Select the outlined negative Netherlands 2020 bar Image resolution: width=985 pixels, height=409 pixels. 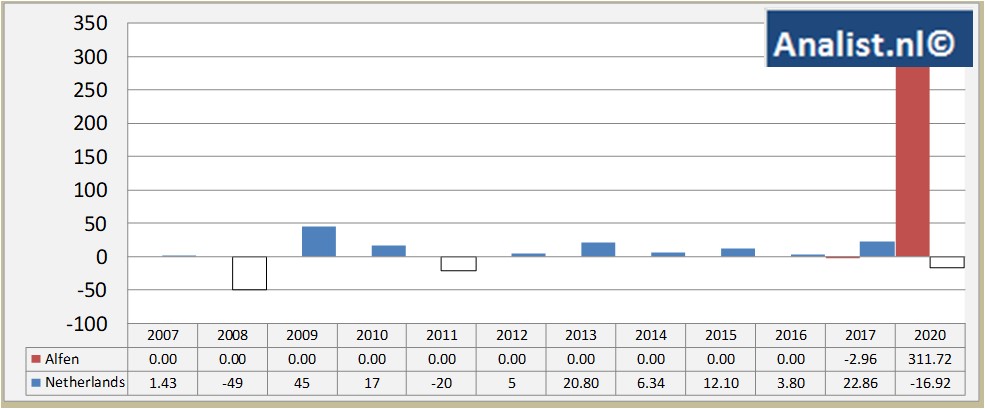(947, 263)
